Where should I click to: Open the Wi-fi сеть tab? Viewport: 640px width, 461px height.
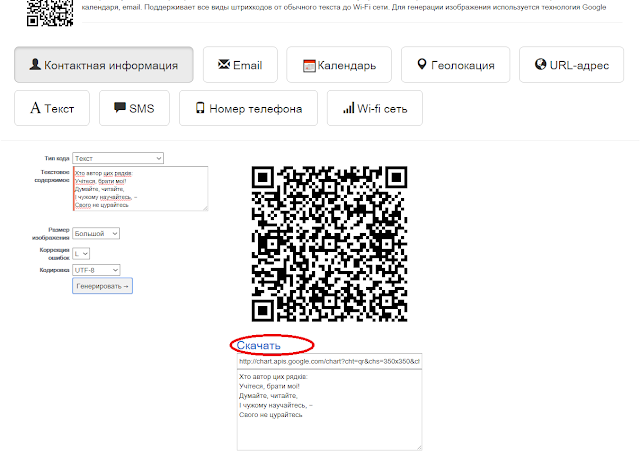[375, 108]
